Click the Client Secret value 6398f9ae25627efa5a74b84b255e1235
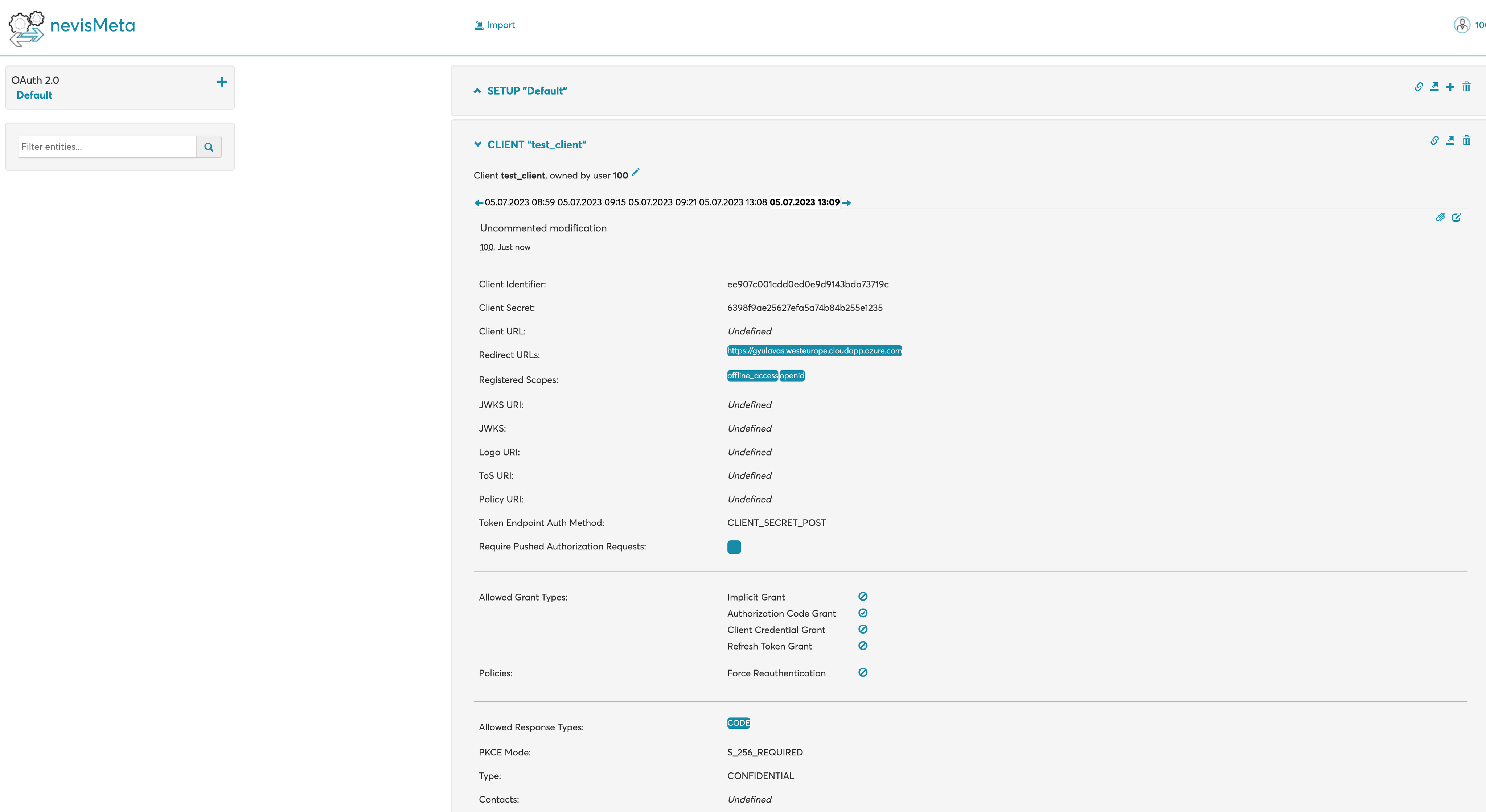1486x812 pixels. click(805, 308)
